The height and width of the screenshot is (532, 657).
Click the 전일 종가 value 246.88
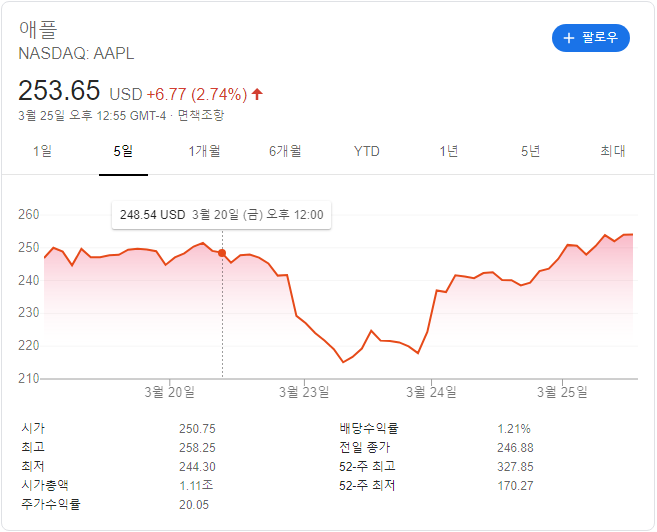pyautogui.click(x=515, y=448)
